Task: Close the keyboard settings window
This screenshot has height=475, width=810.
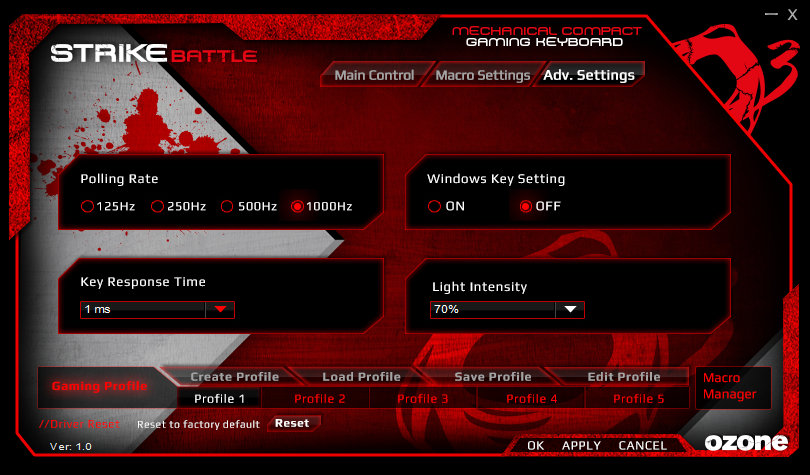Action: pos(792,15)
